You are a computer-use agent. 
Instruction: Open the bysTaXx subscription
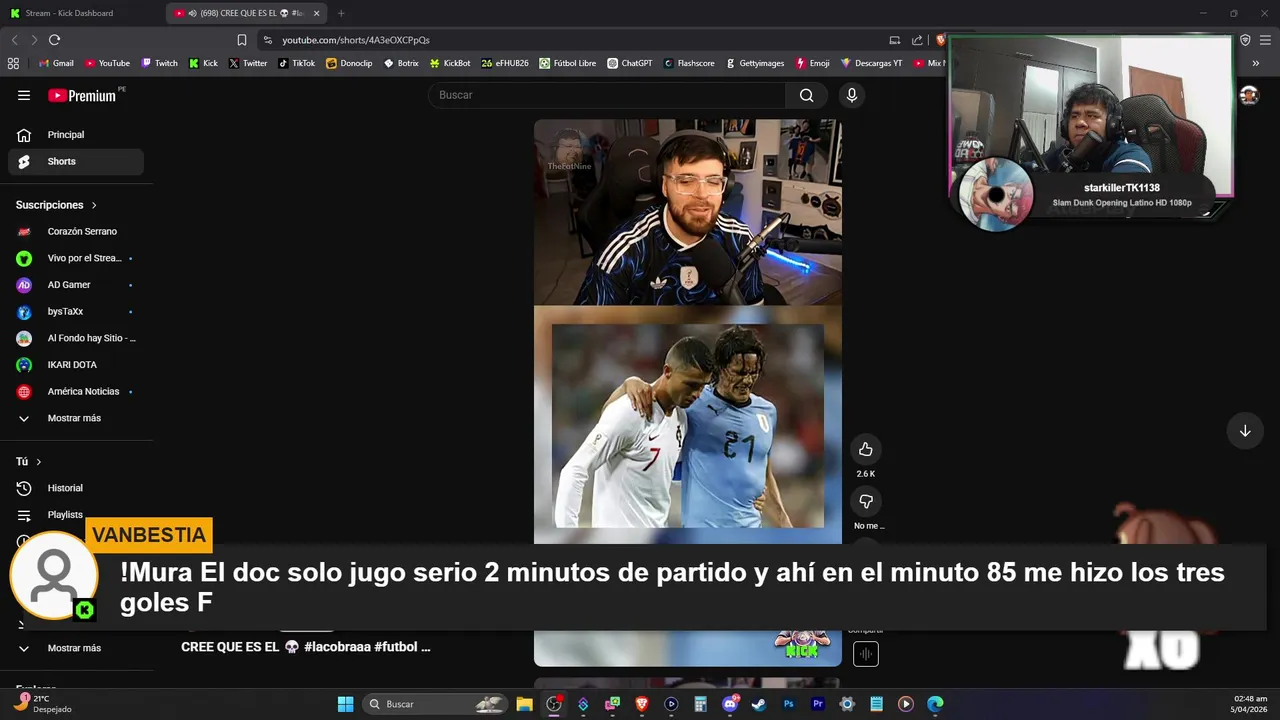coord(75,312)
